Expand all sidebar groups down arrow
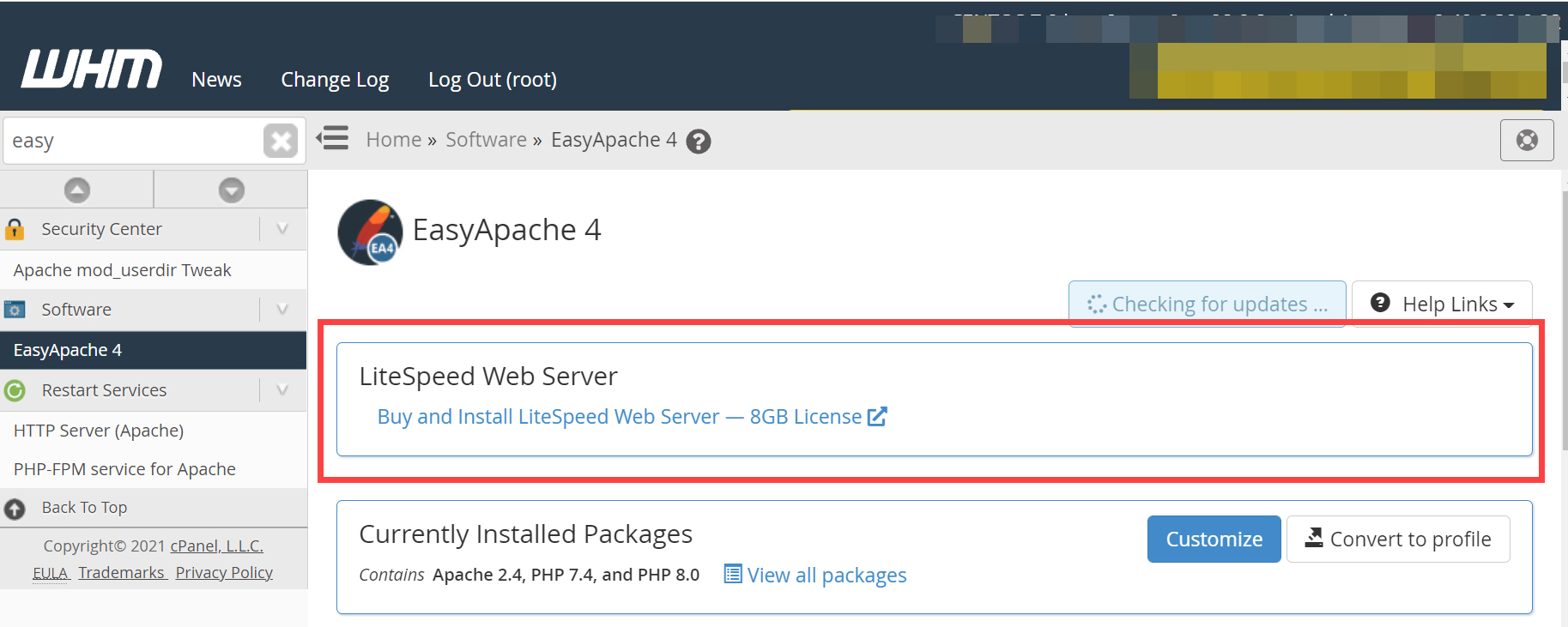Screen dimensions: 1568x627 232,190
